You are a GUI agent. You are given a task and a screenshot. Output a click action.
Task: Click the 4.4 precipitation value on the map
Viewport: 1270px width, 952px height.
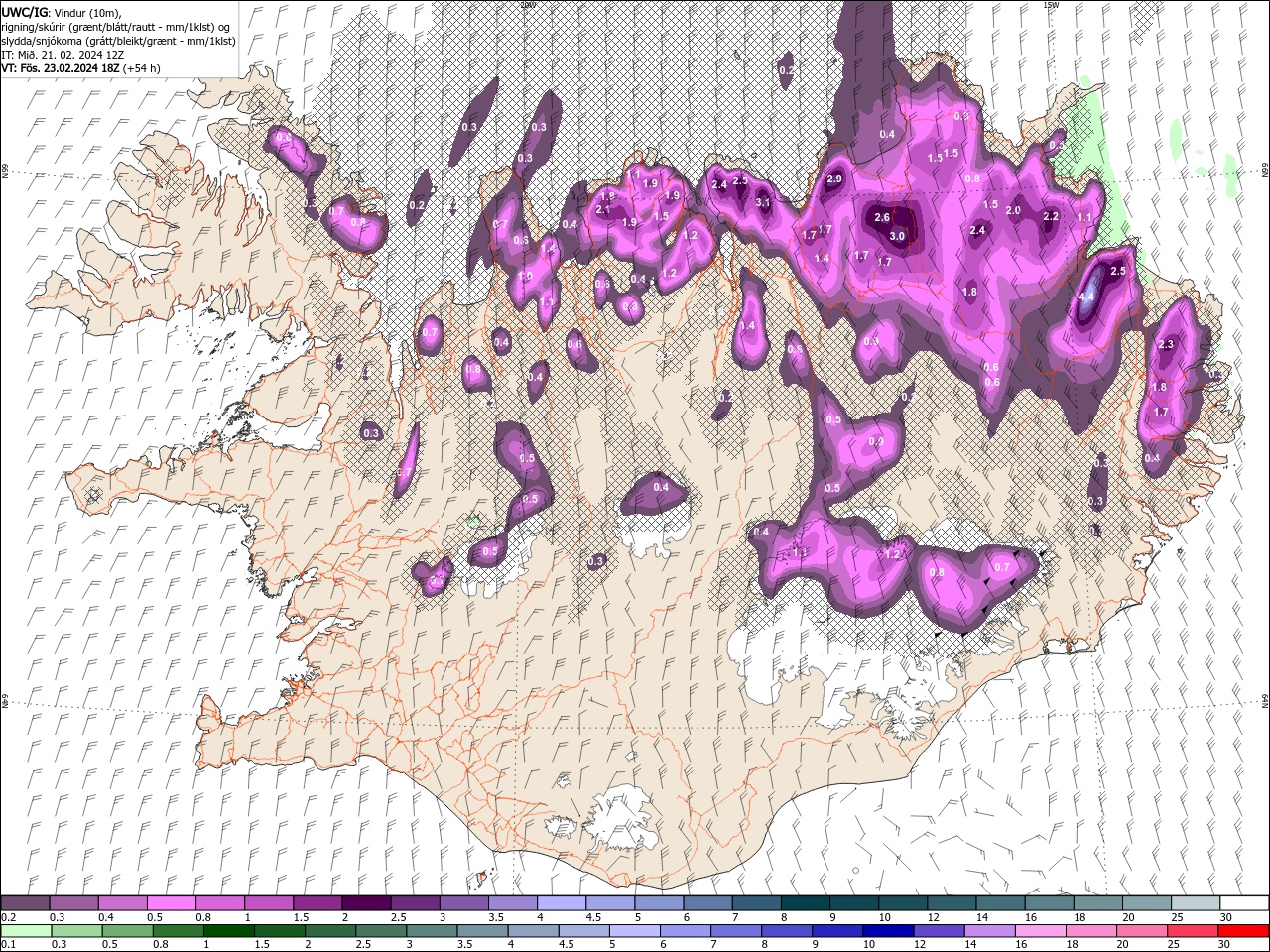click(x=1086, y=297)
